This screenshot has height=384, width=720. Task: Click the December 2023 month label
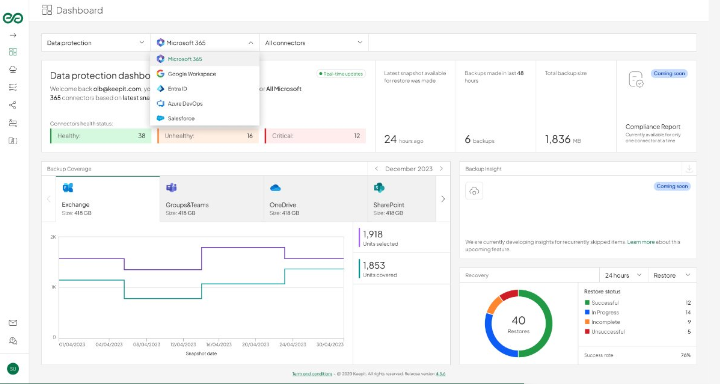pyautogui.click(x=409, y=169)
